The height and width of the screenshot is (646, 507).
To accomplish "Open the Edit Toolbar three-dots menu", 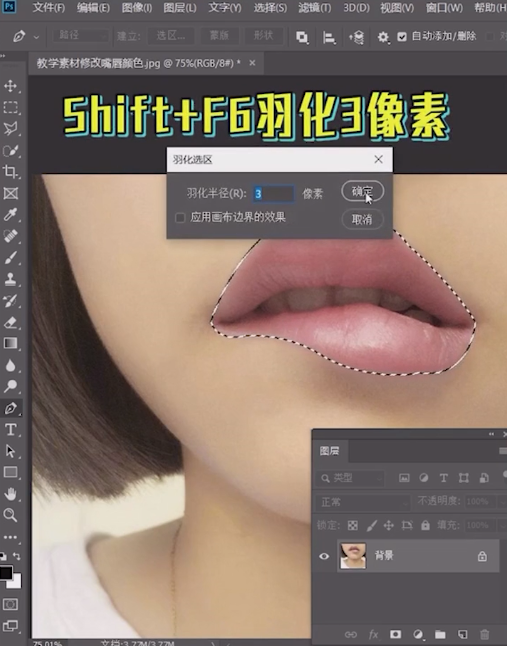I will click(11, 537).
